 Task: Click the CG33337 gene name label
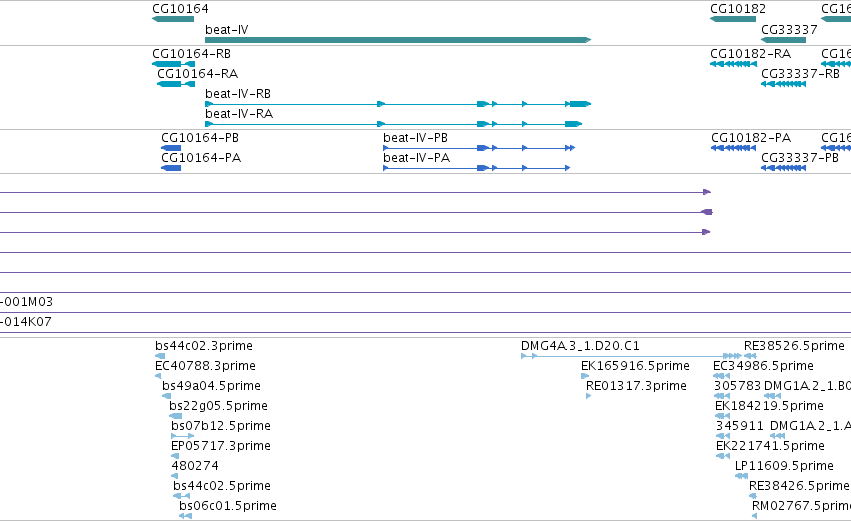click(789, 30)
